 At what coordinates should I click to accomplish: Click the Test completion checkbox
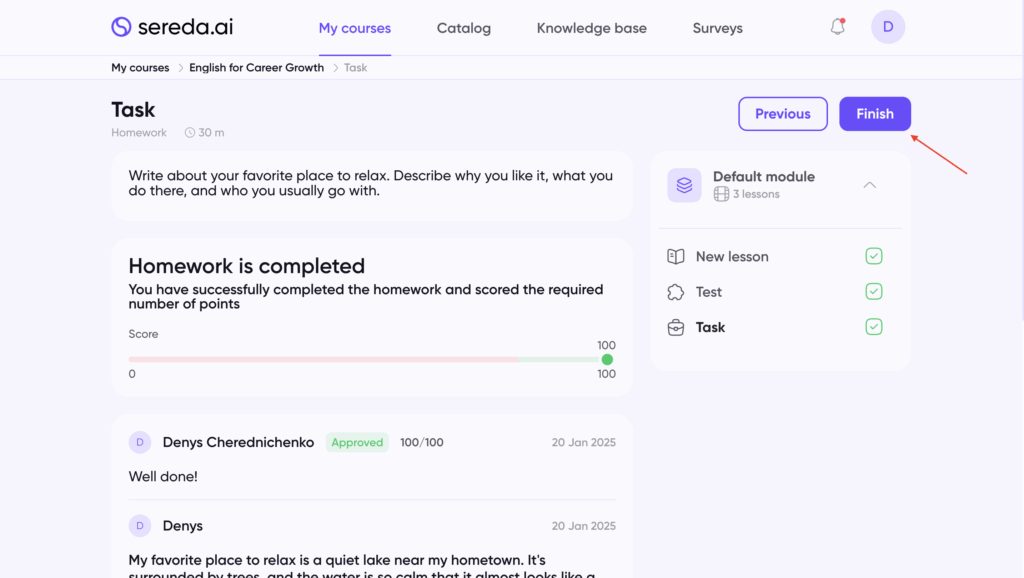pyautogui.click(x=874, y=292)
